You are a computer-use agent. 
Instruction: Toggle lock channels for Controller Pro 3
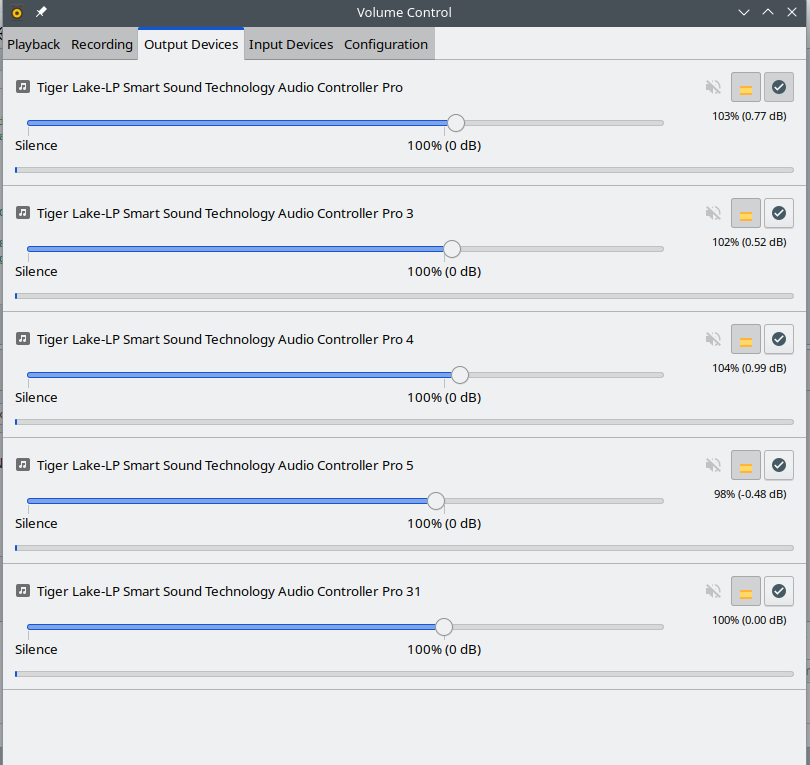(x=745, y=213)
